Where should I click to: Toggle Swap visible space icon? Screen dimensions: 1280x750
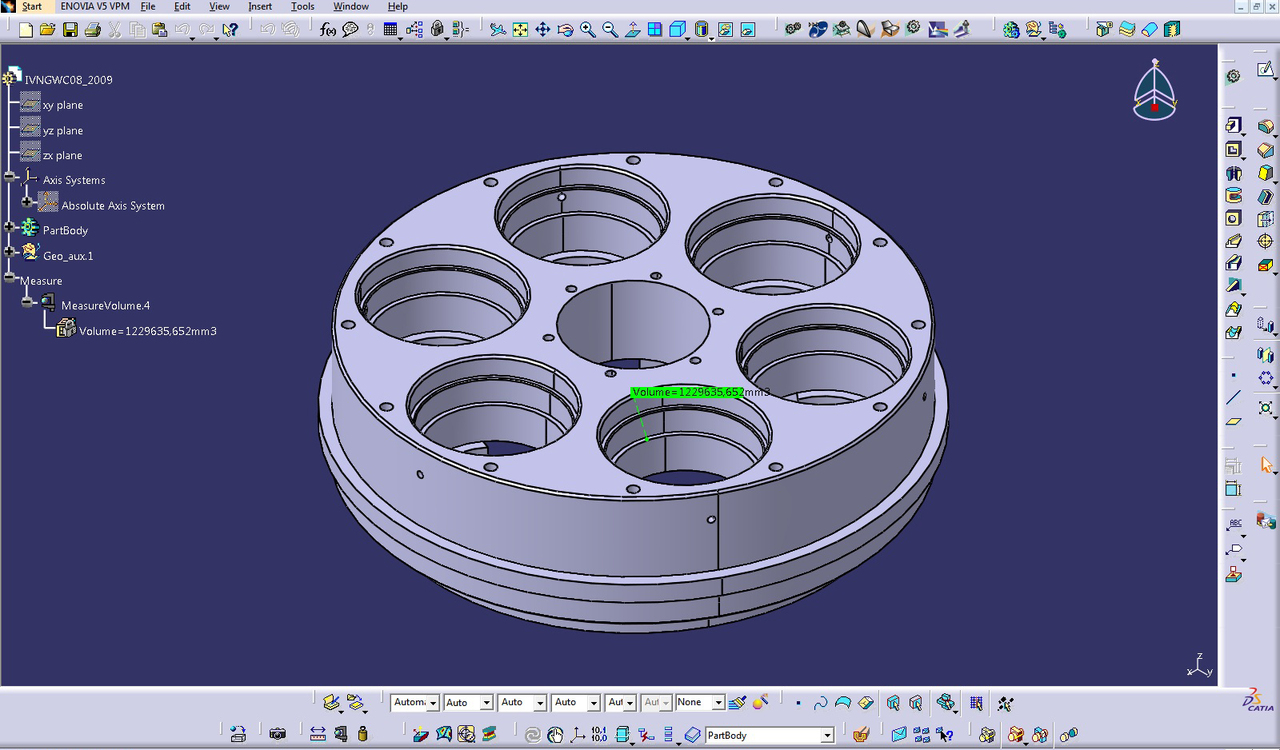(x=747, y=30)
